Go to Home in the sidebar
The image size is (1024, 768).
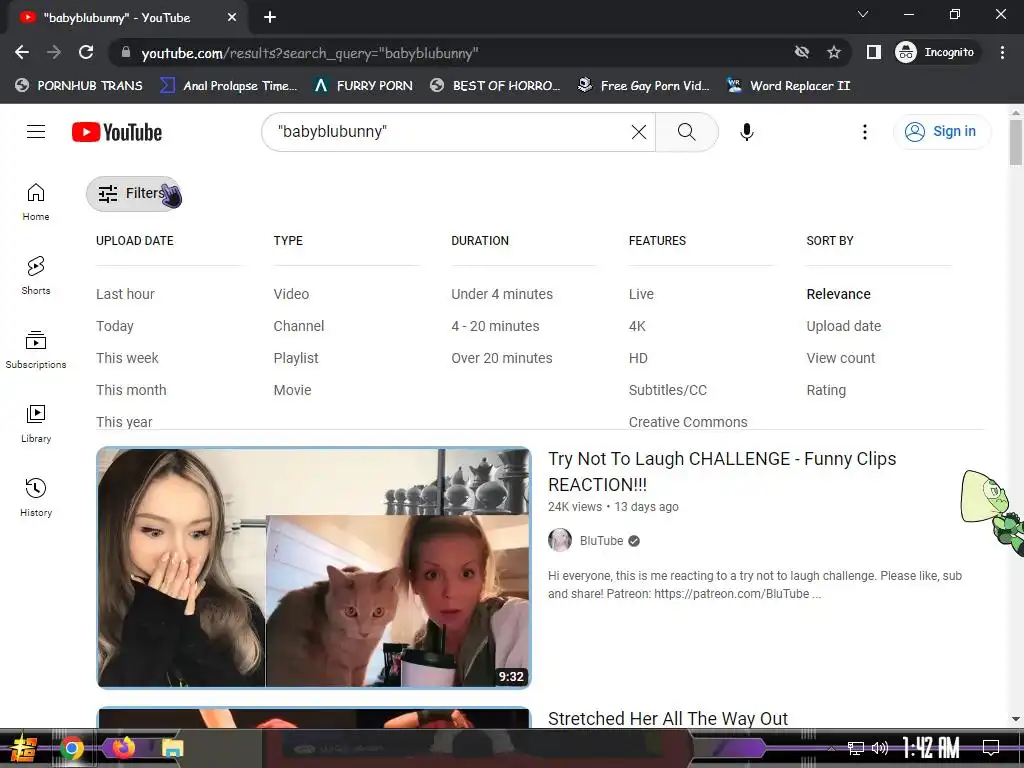pos(36,202)
